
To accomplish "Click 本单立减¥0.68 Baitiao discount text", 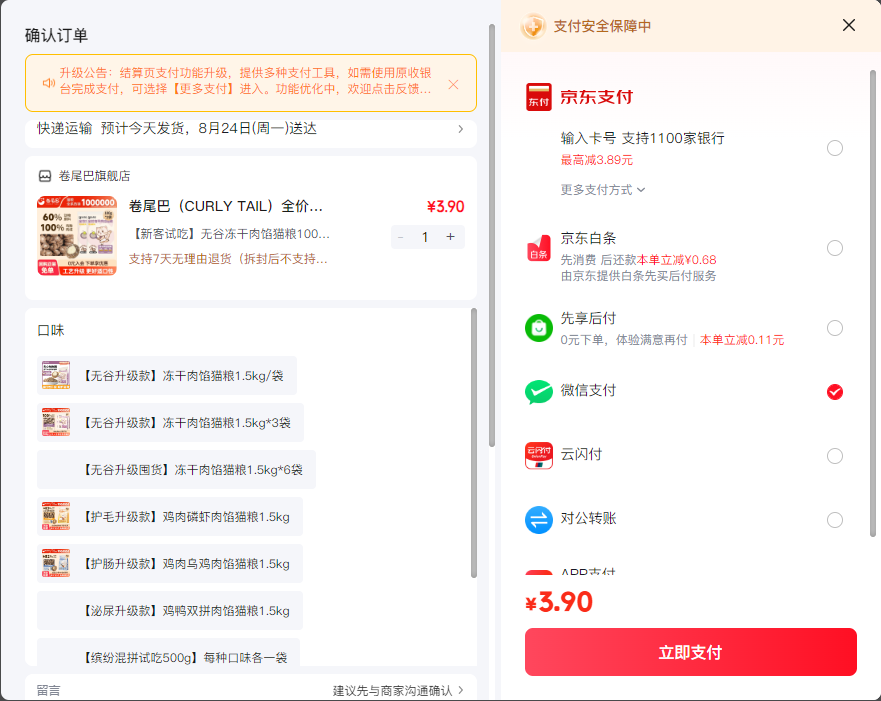I will [676, 260].
